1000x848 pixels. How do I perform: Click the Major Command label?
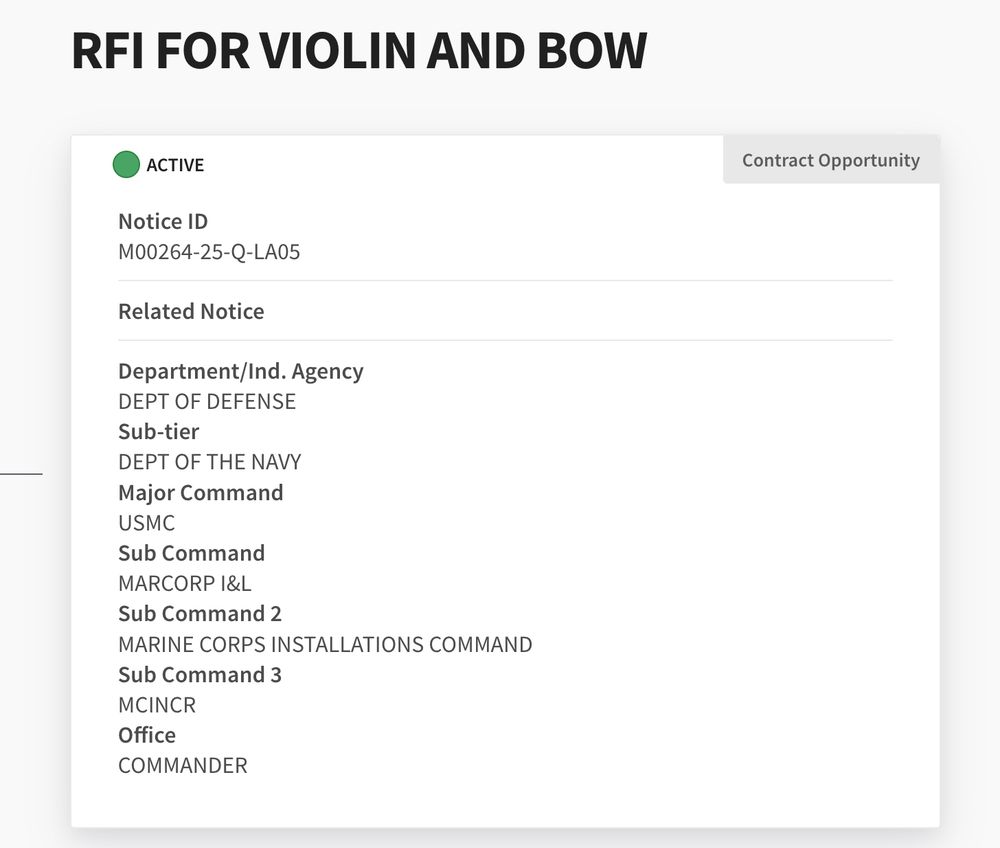click(200, 493)
